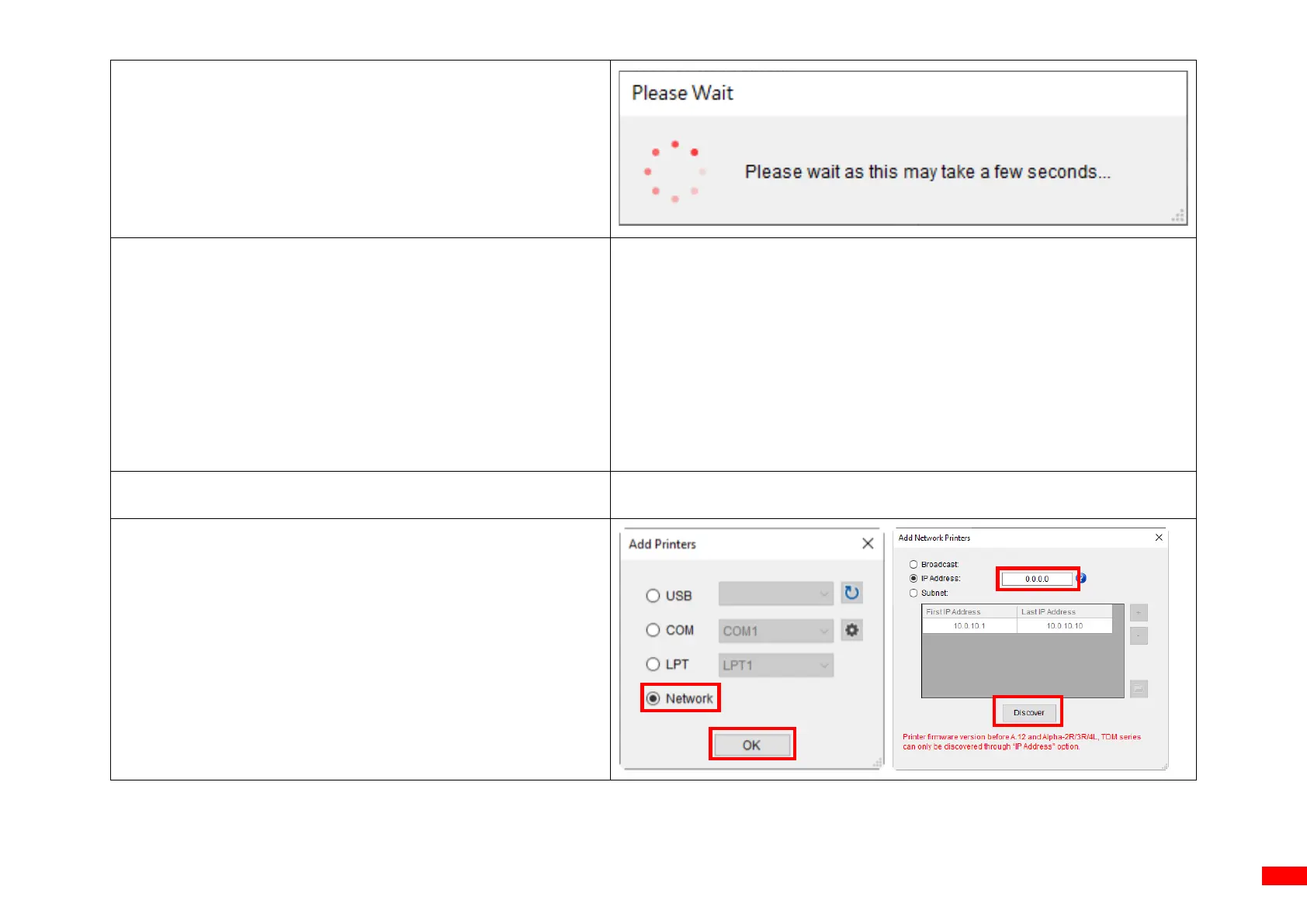Image resolution: width=1307 pixels, height=924 pixels.
Task: Click the 0.0.0.0 IP address field
Action: pyautogui.click(x=1037, y=579)
